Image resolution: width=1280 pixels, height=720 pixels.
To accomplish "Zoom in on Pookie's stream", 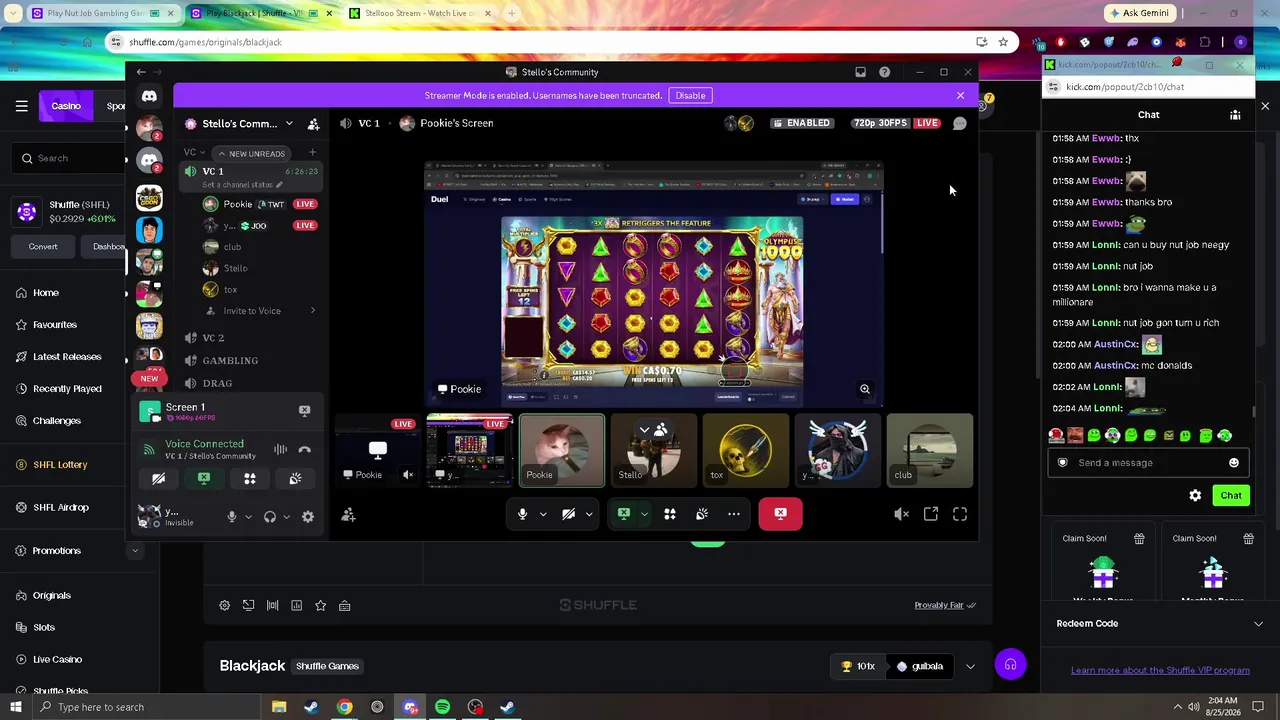I will [x=865, y=389].
